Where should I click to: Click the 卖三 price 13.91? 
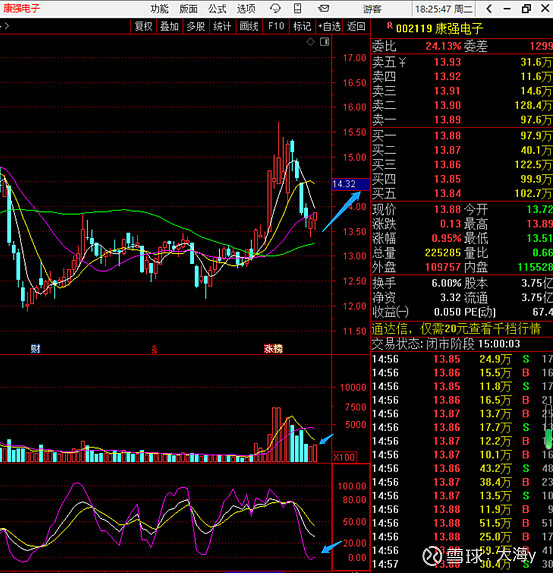click(447, 91)
